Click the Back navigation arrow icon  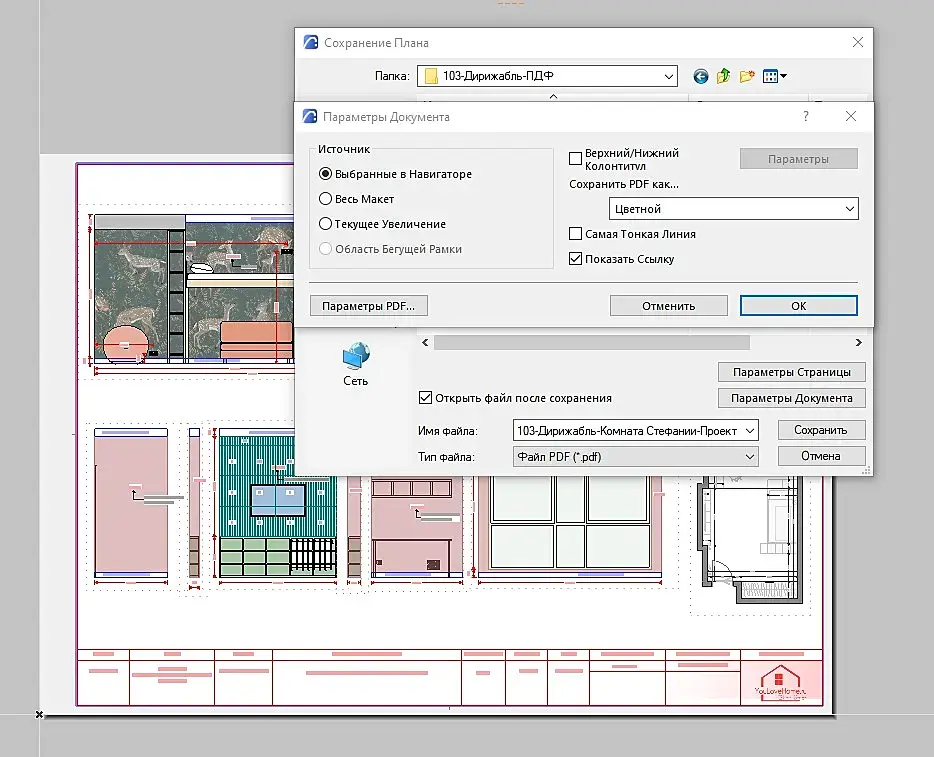pyautogui.click(x=700, y=76)
